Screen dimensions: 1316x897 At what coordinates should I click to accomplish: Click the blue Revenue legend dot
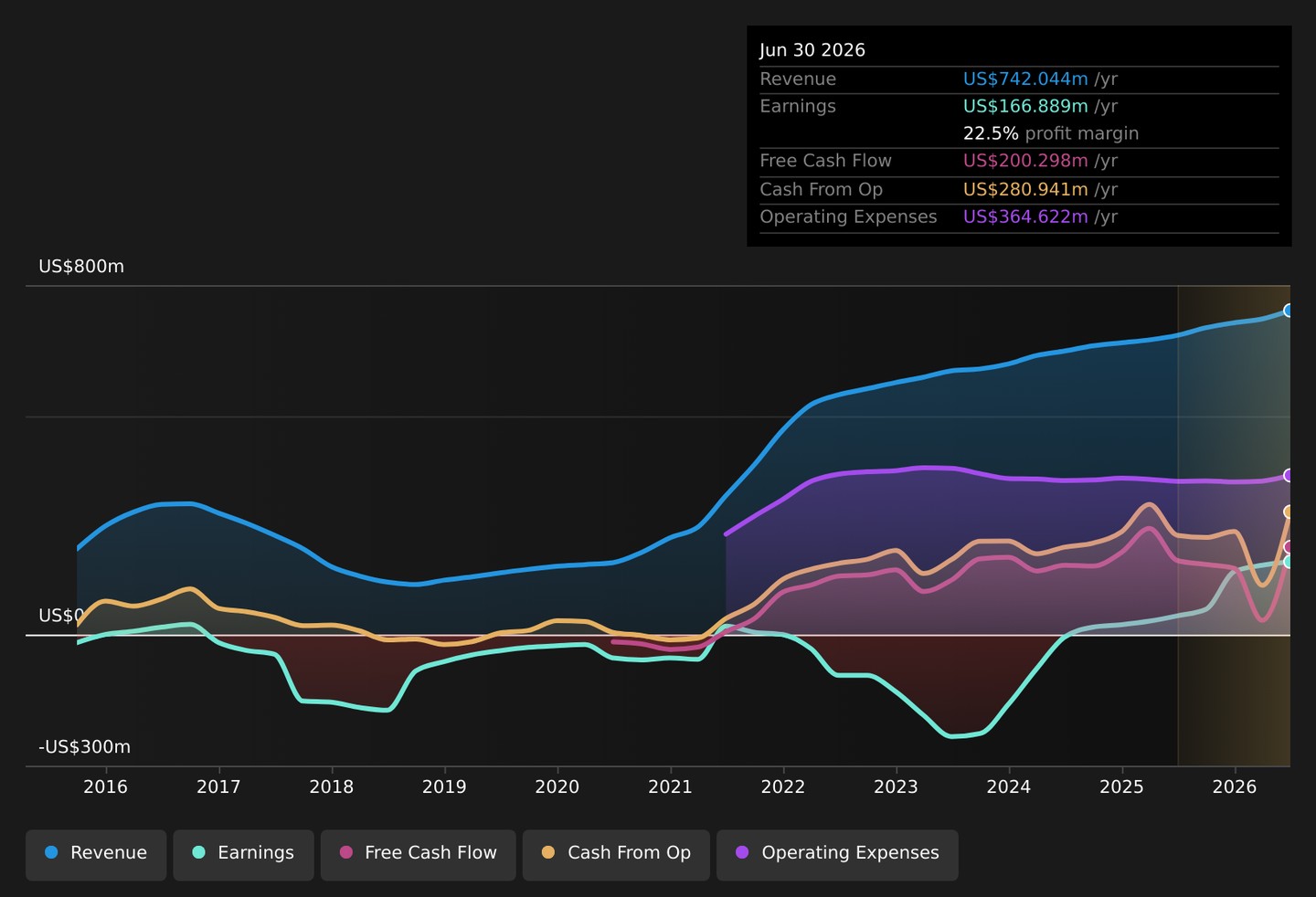51,852
